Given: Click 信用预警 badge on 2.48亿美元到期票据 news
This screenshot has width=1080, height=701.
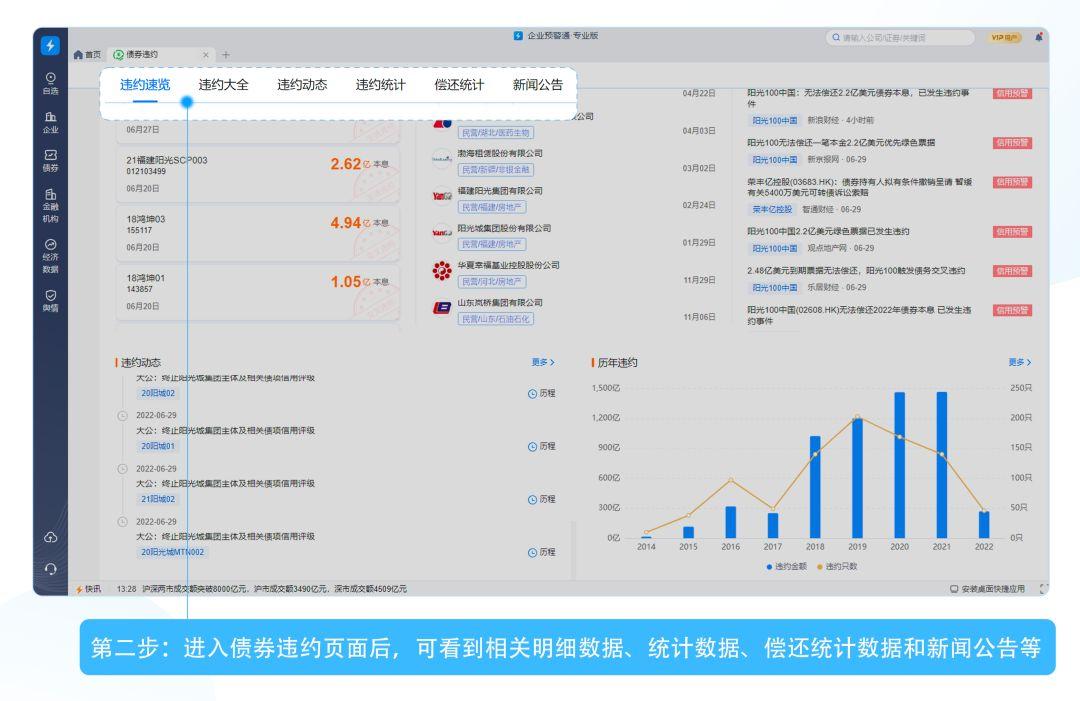Looking at the screenshot, I should coord(1012,271).
